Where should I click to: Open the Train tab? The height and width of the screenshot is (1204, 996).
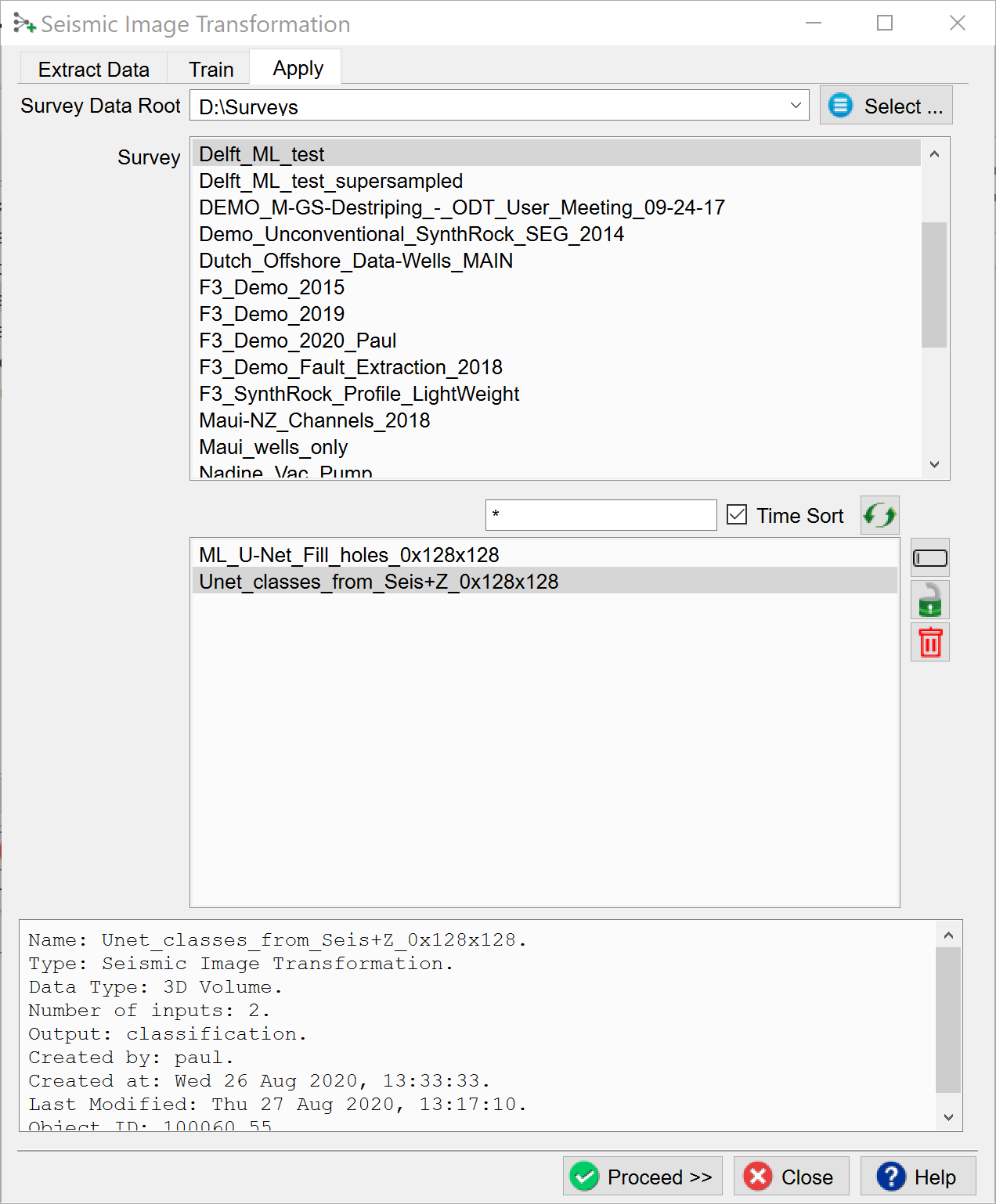[x=211, y=70]
